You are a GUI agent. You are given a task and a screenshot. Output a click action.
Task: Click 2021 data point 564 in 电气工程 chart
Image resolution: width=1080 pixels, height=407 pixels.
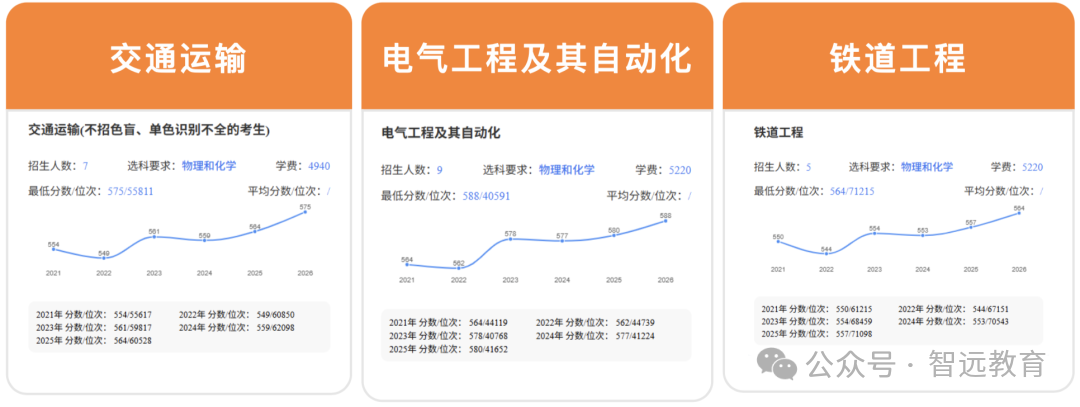pos(406,264)
